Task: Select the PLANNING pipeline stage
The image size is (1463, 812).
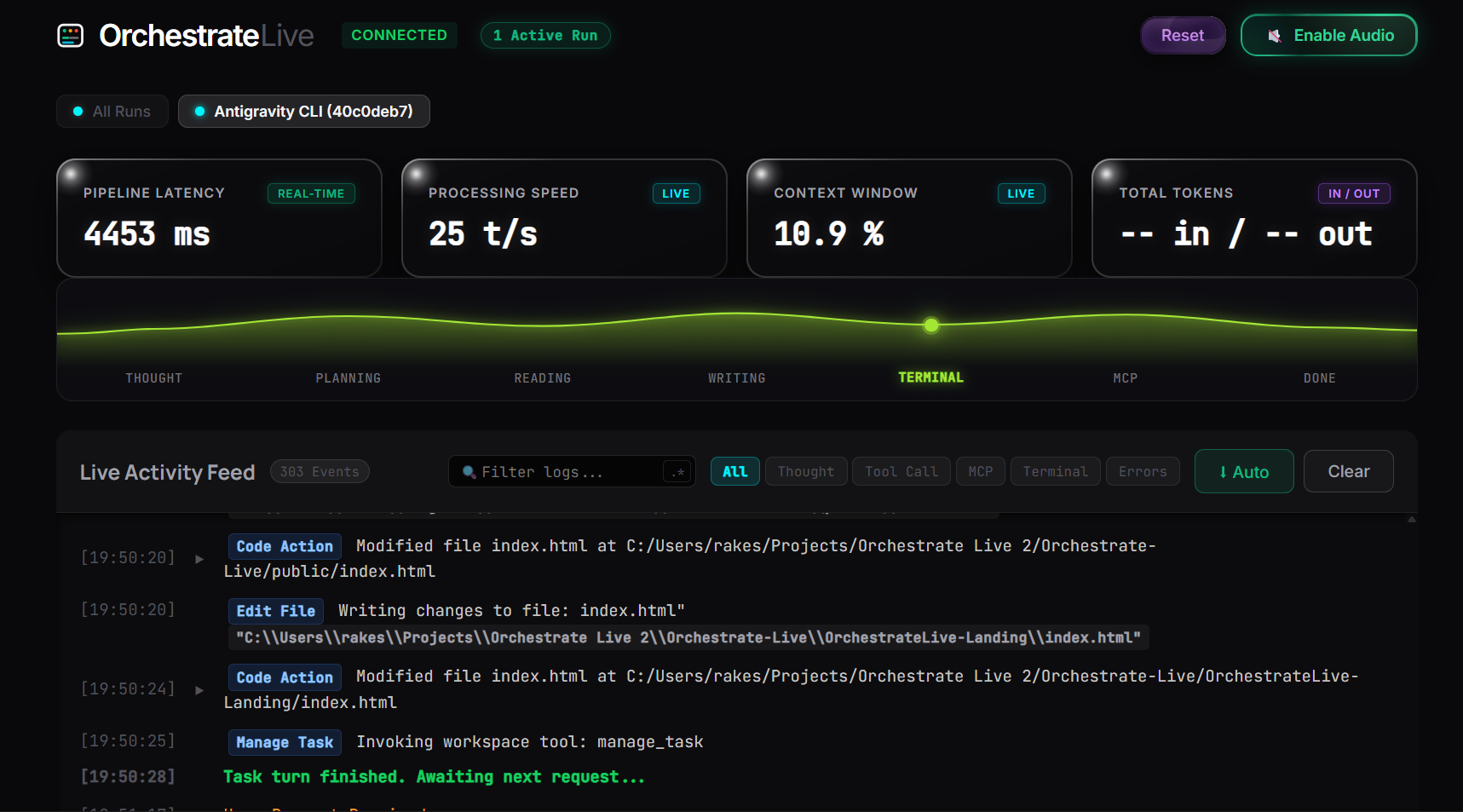Action: pos(348,378)
